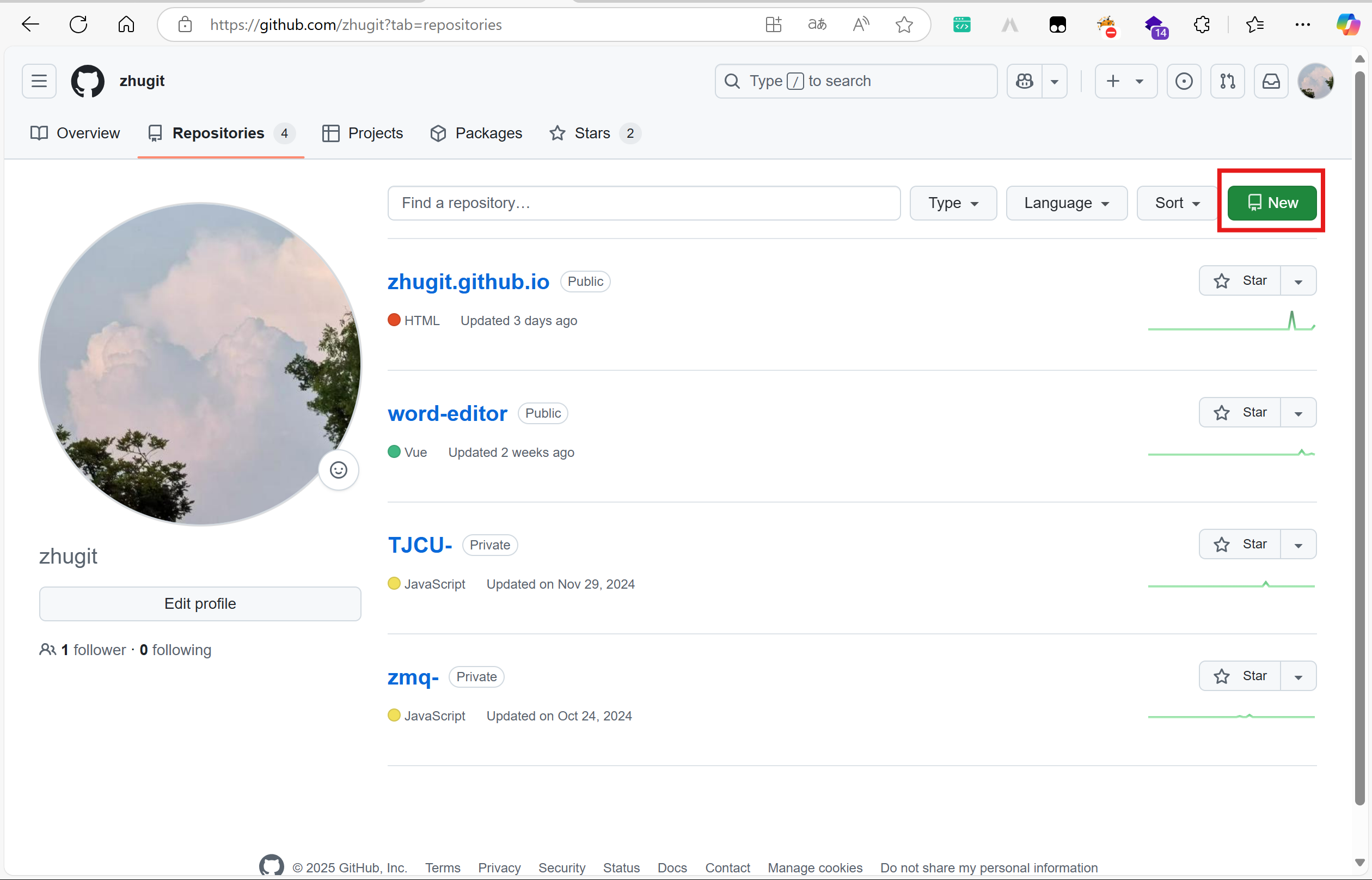Screen dimensions: 1372x880
Task: Switch to the Overview tab
Action: tap(75, 133)
